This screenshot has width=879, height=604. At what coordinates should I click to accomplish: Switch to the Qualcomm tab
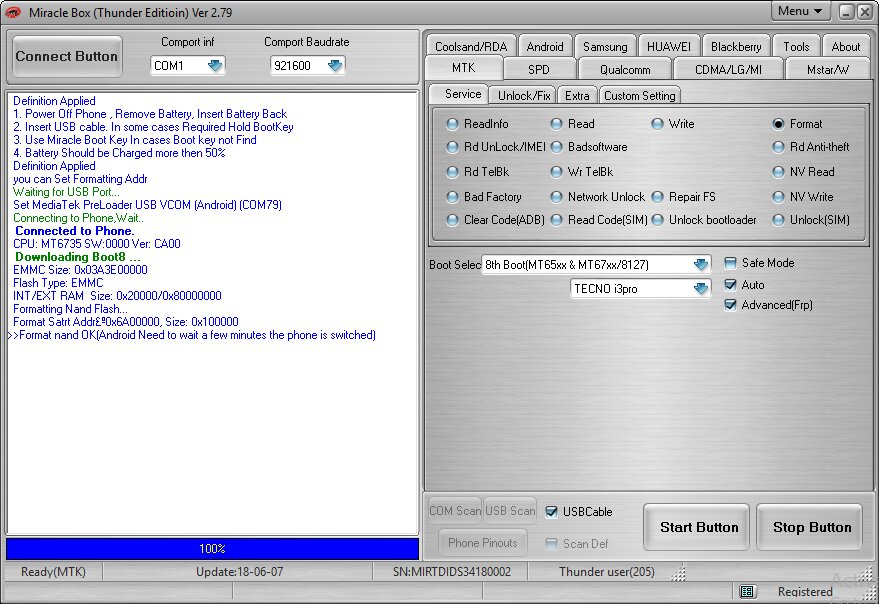(625, 70)
